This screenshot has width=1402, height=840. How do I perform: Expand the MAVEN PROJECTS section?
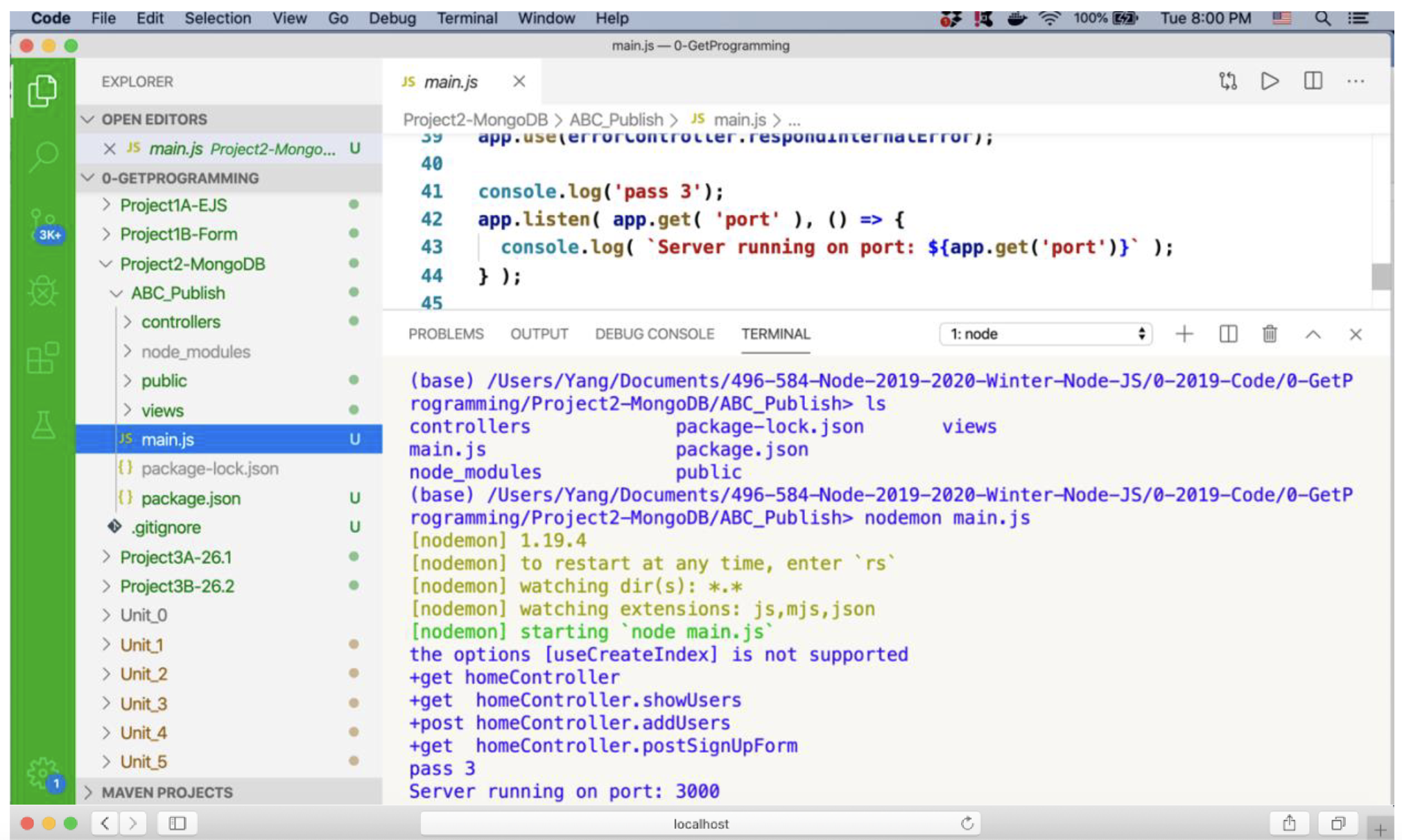(x=166, y=792)
